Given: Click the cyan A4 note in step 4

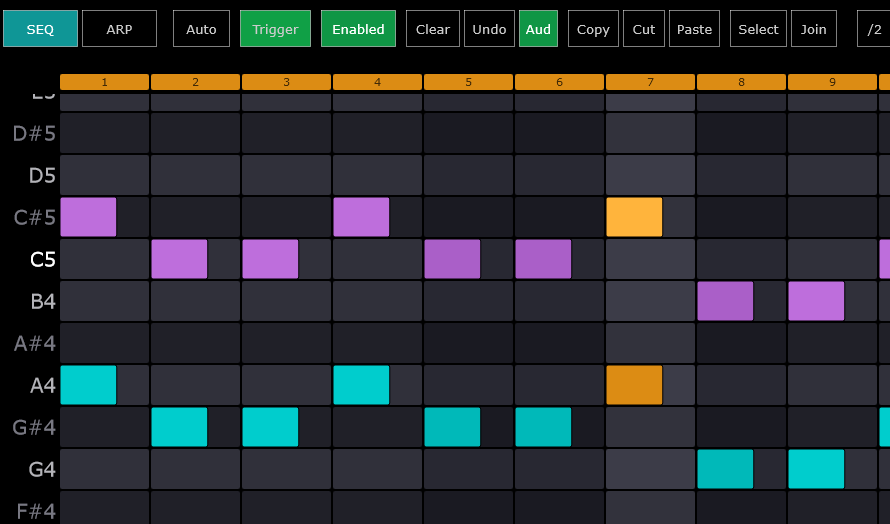Looking at the screenshot, I should coord(361,385).
